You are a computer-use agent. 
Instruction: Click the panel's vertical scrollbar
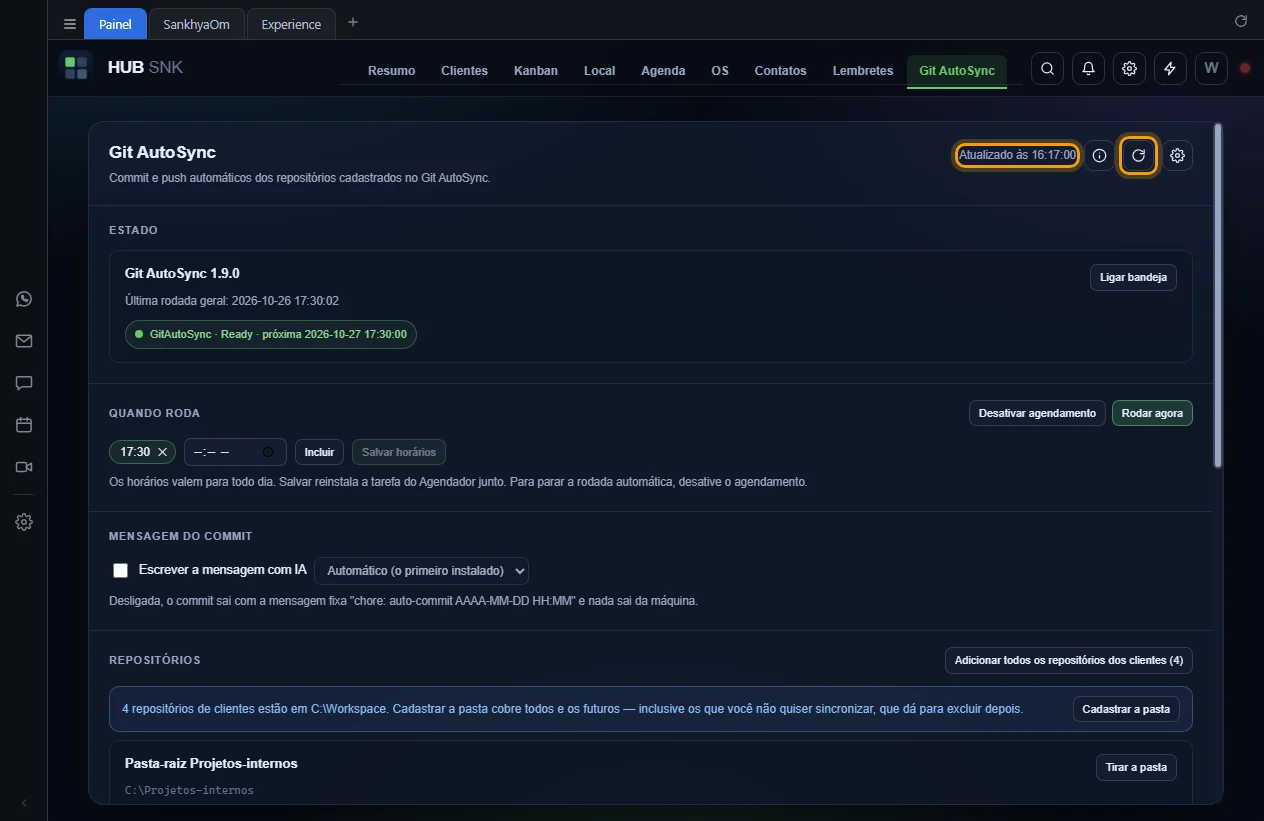tap(1217, 295)
